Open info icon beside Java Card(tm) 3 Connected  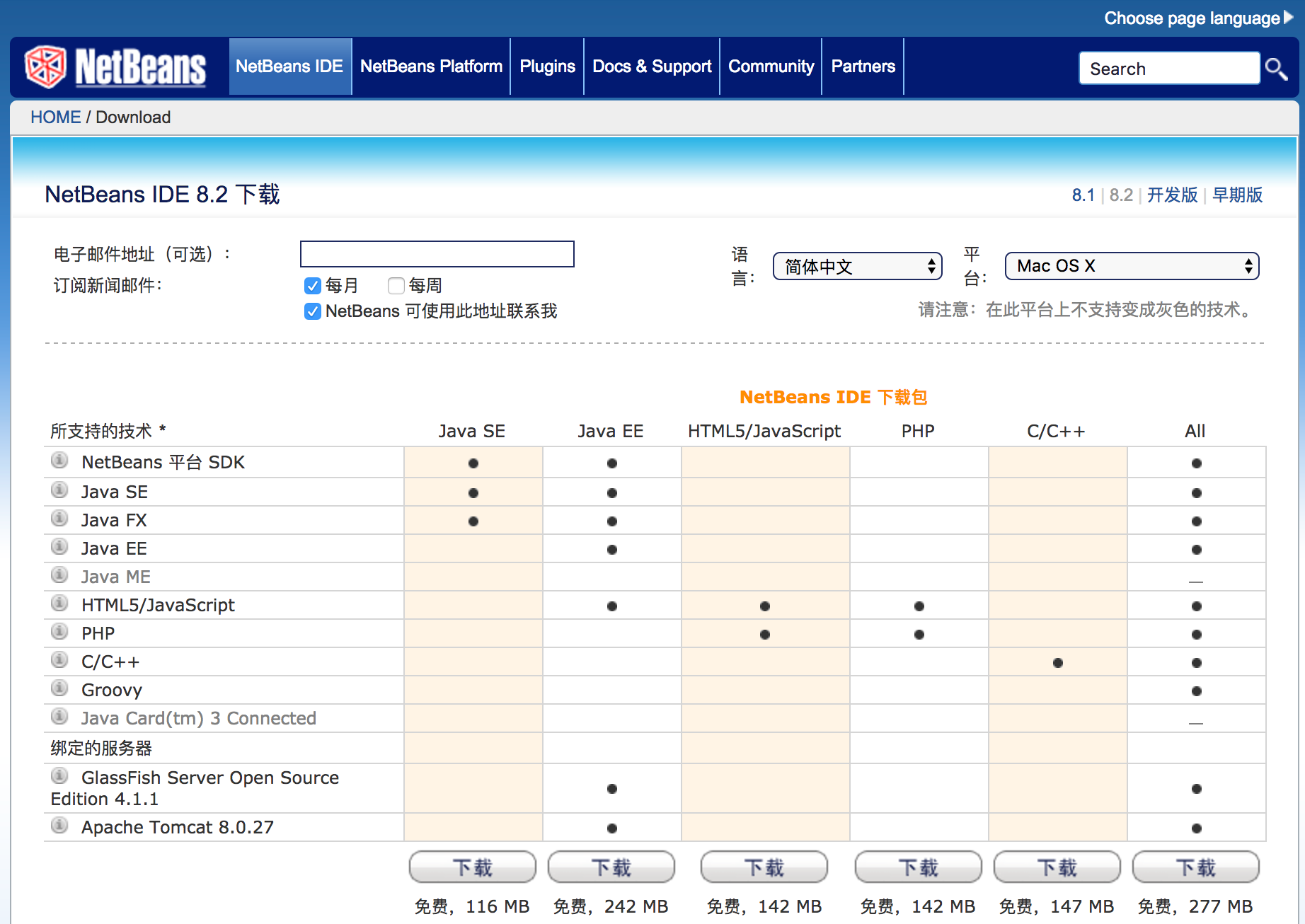(x=60, y=717)
